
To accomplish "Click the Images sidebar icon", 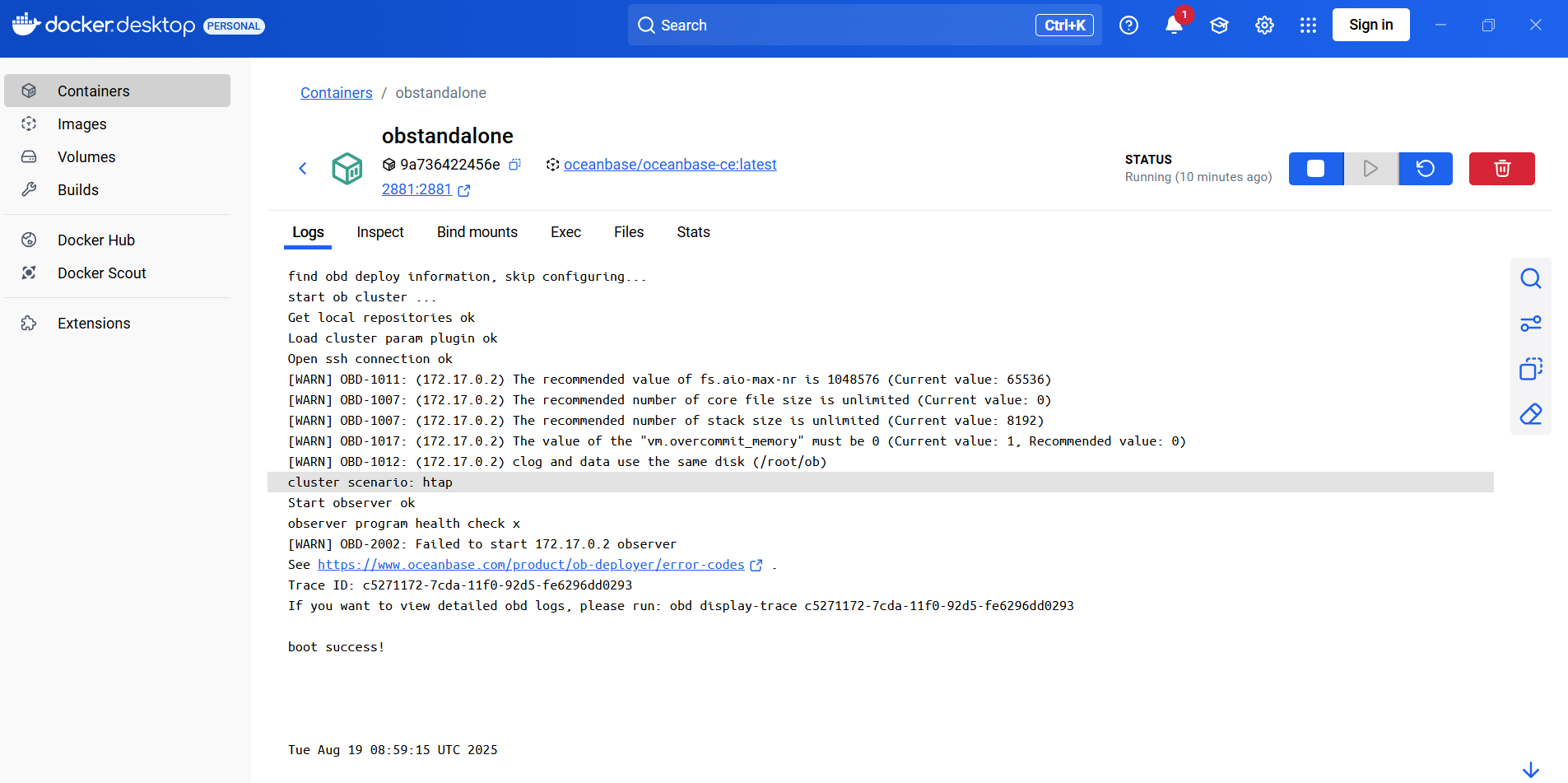I will click(29, 124).
